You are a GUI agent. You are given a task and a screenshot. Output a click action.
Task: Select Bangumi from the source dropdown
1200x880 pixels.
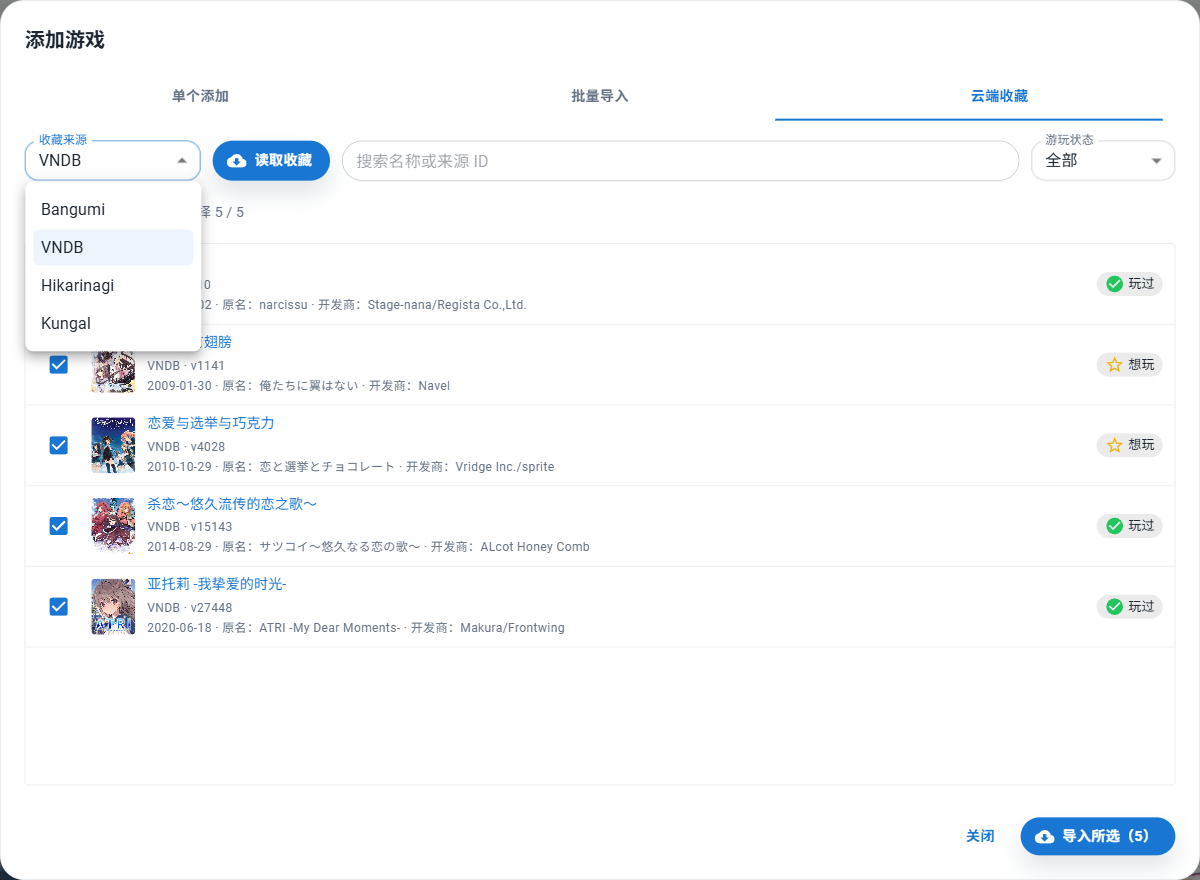pyautogui.click(x=113, y=210)
